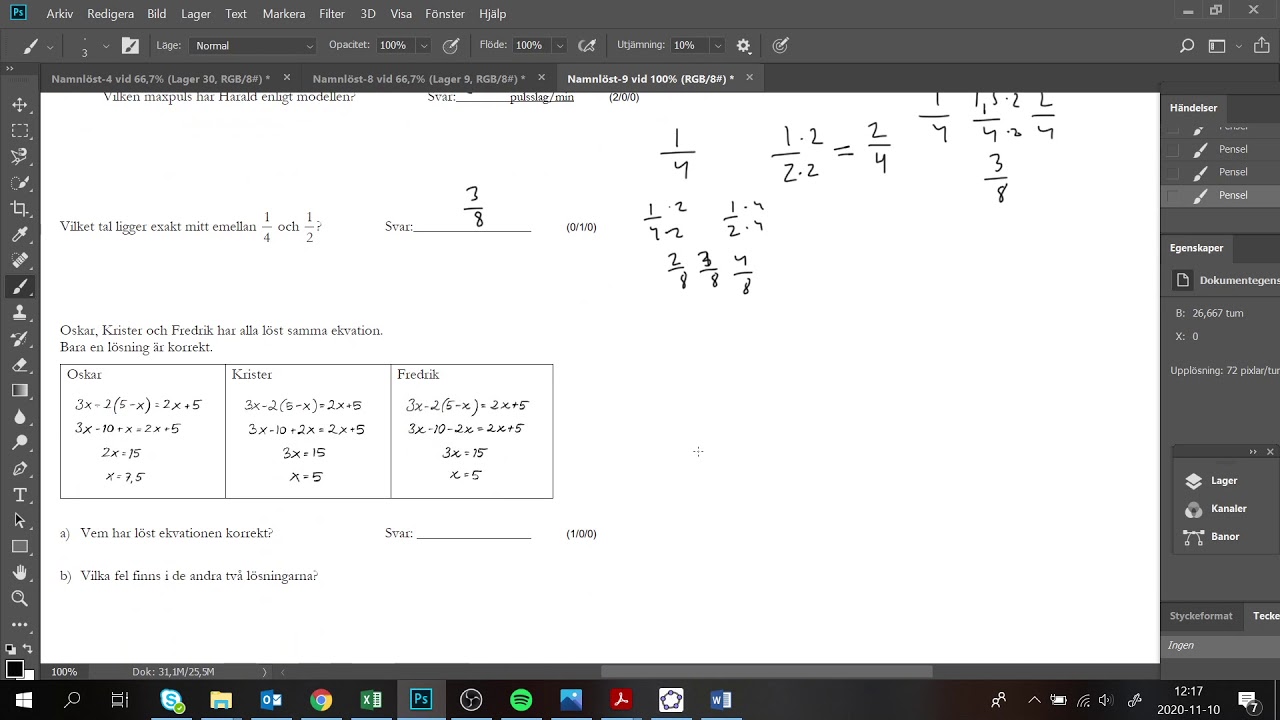1280x720 pixels.
Task: Select the History Brush tool
Action: 19,339
